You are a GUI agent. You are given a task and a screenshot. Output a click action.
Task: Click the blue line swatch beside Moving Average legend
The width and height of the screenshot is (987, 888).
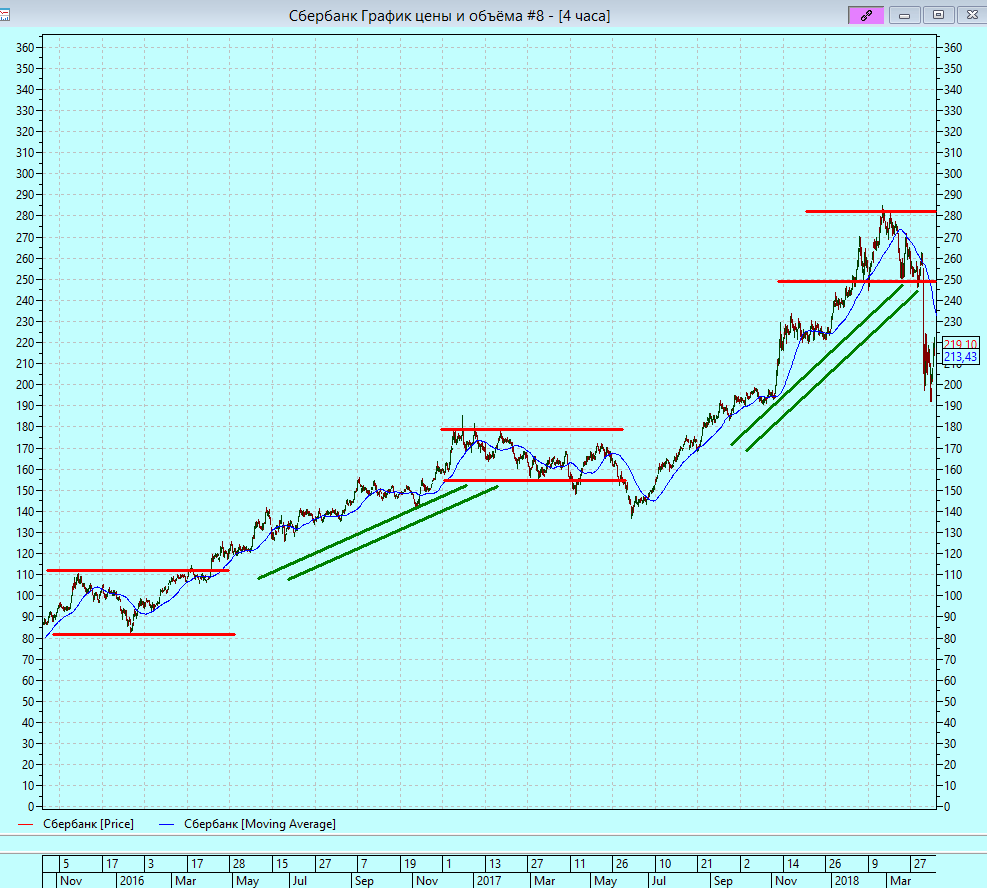[166, 824]
